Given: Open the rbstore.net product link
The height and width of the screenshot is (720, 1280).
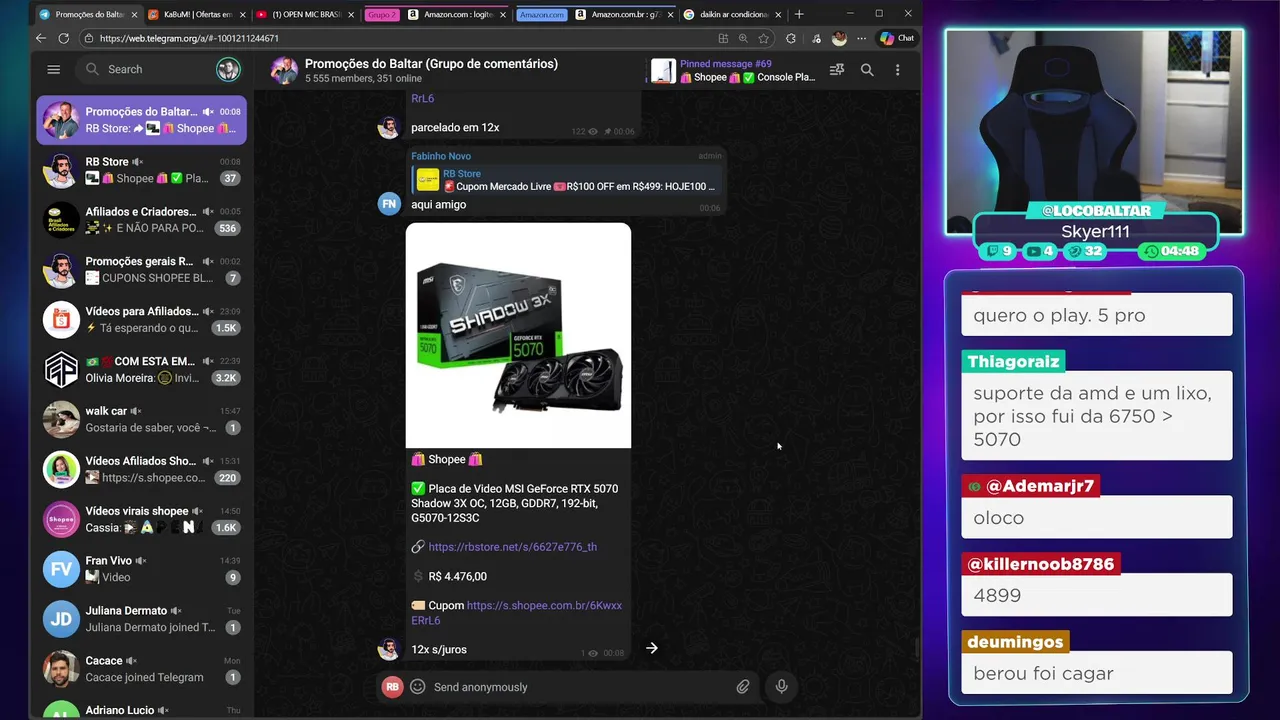Looking at the screenshot, I should (512, 547).
